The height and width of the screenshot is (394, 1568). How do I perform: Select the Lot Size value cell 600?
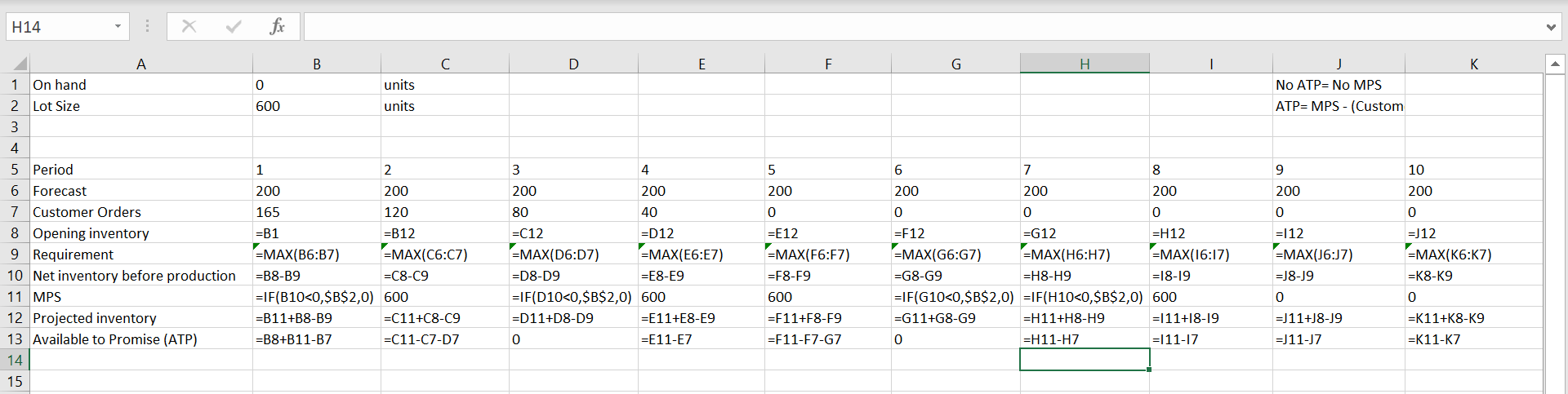click(x=316, y=106)
